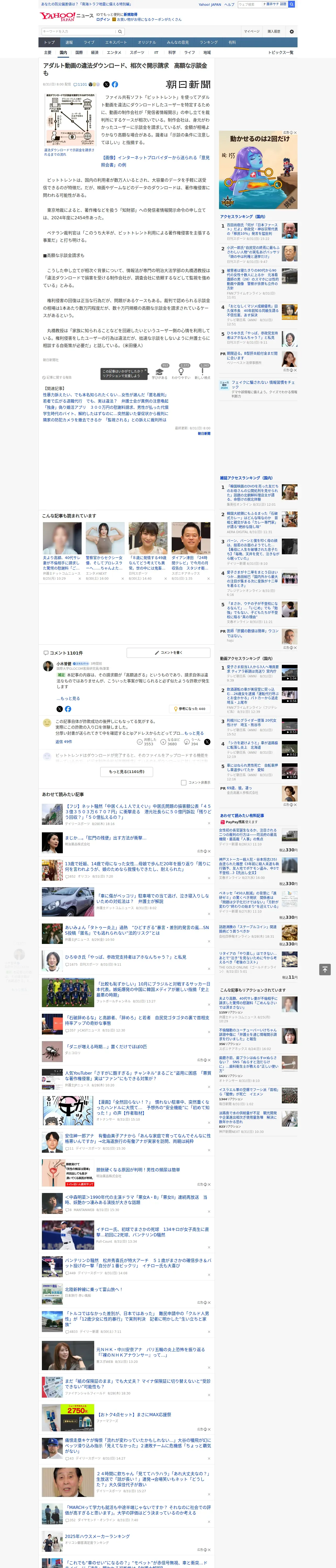Select the 科学 category tab
The height and width of the screenshot is (1568, 336).
click(x=172, y=53)
